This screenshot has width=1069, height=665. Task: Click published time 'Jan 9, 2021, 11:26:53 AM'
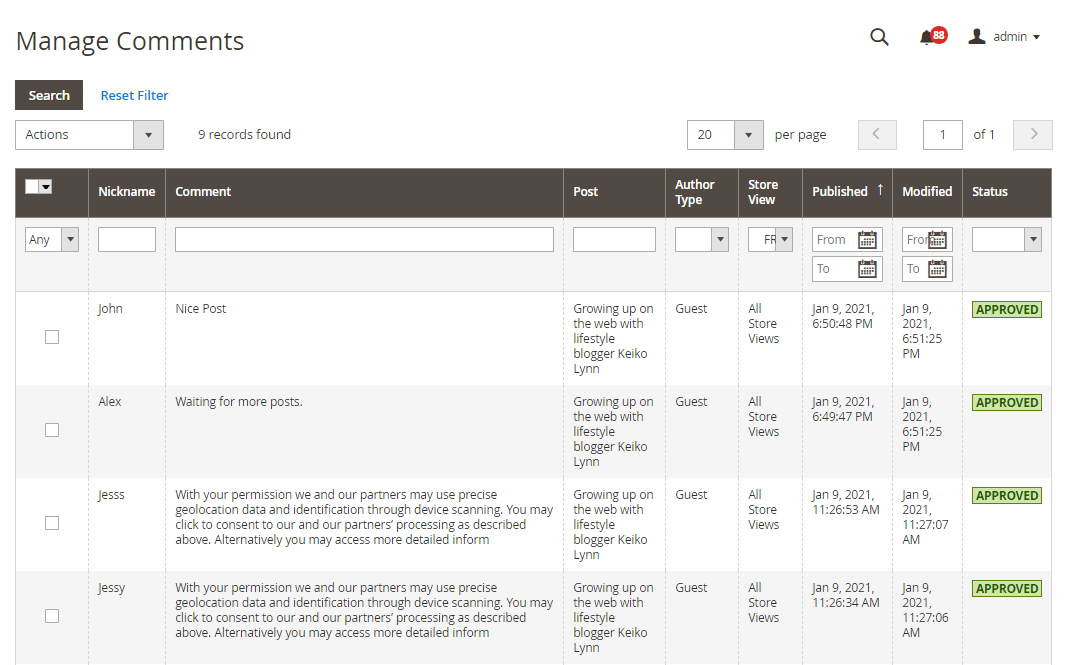point(846,502)
